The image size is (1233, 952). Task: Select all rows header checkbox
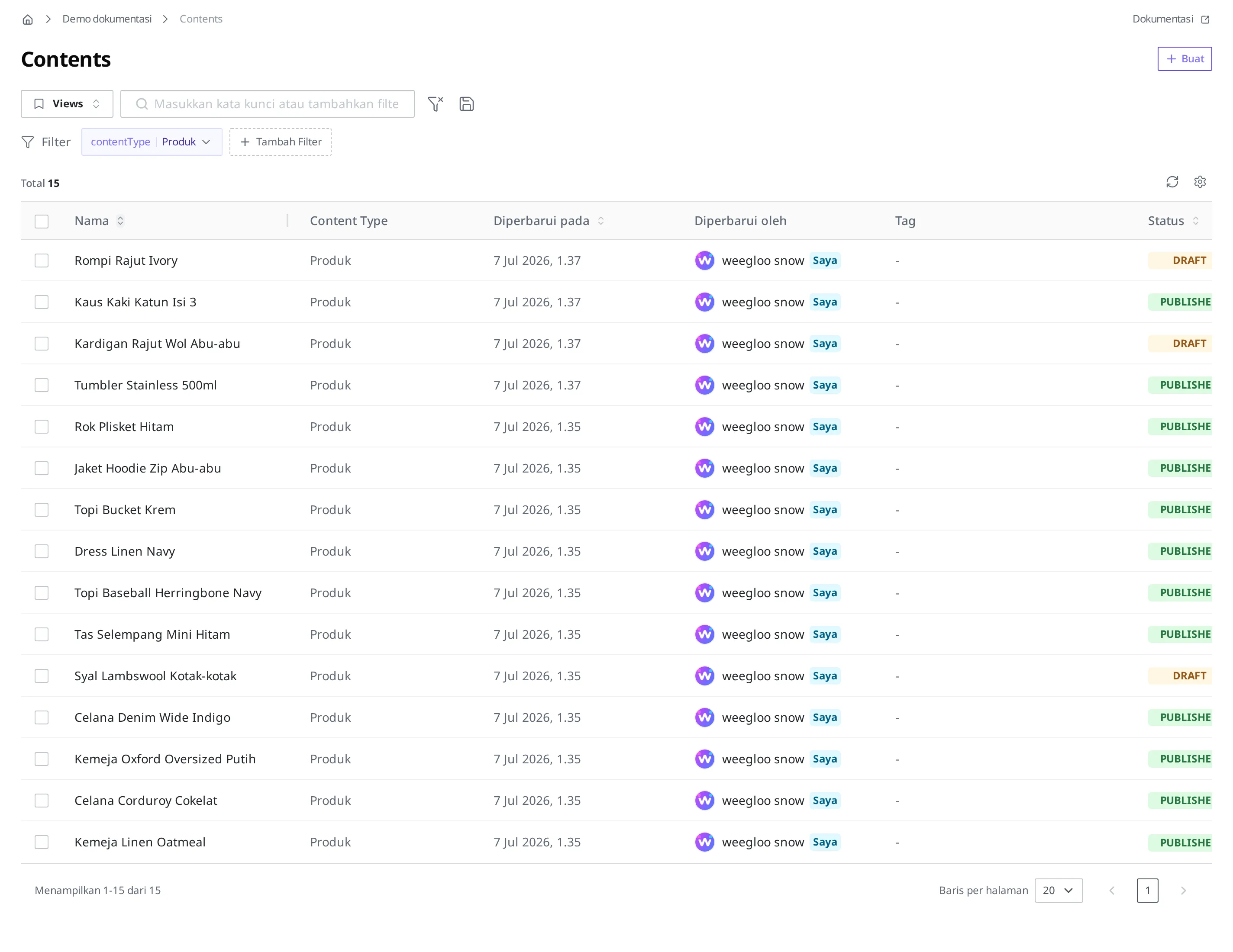[42, 221]
